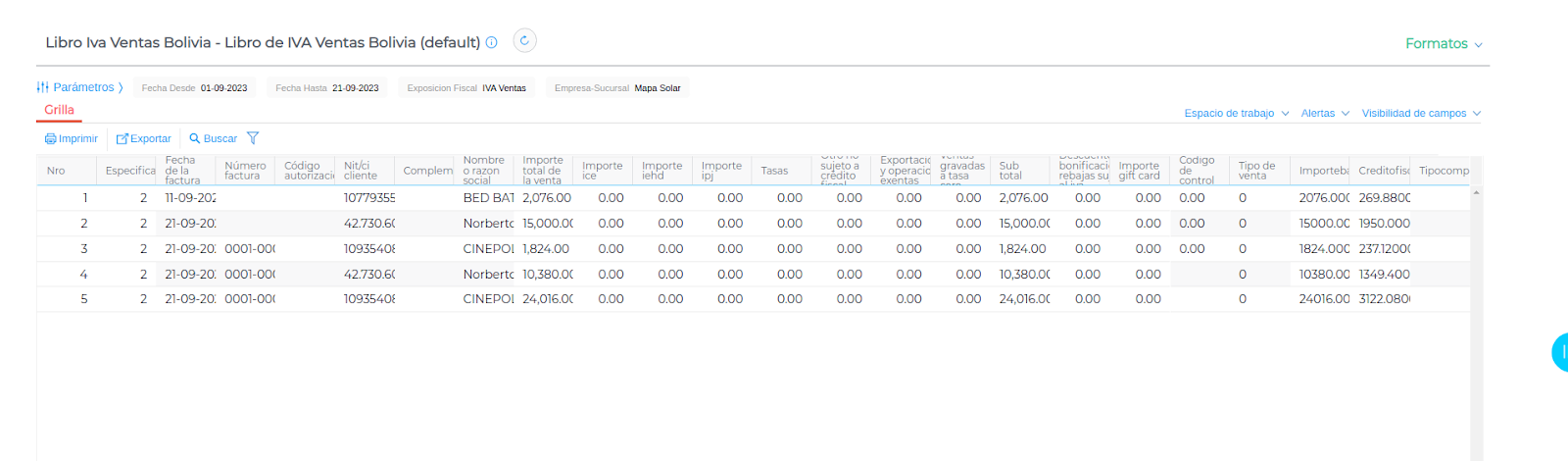Click the blue floating button at right edge
The width and height of the screenshot is (1568, 461).
(x=1559, y=352)
